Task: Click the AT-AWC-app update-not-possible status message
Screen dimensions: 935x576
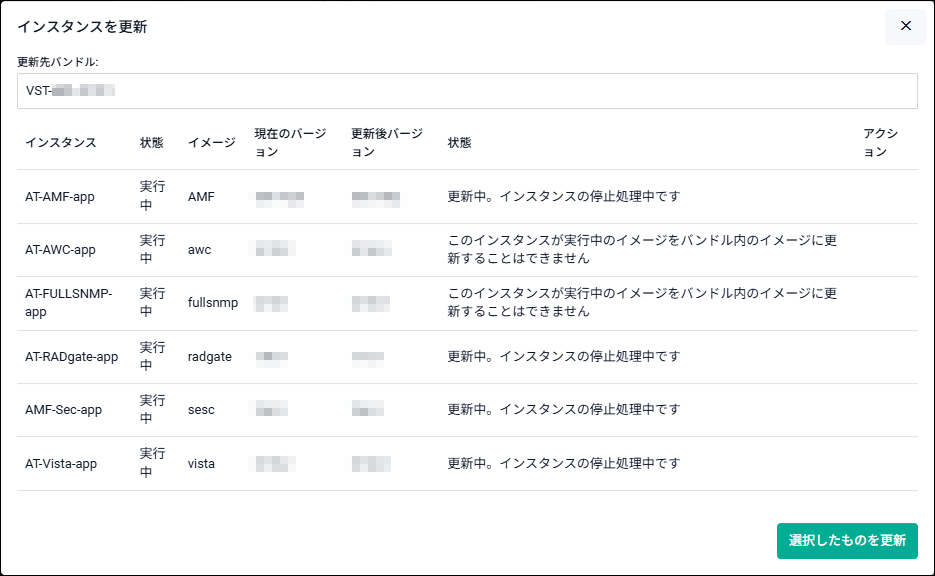Action: (x=642, y=249)
